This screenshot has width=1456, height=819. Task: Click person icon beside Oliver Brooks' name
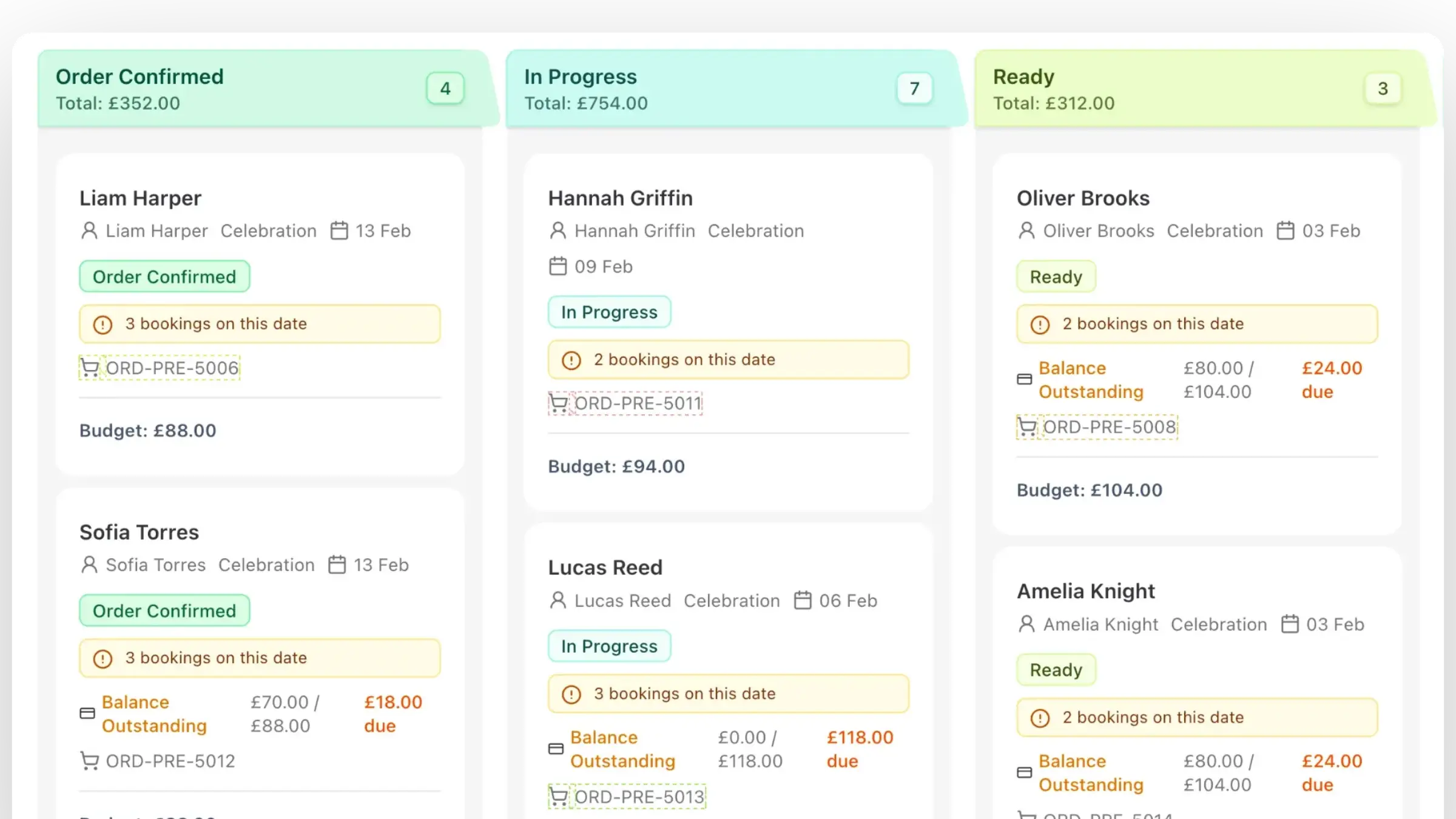point(1026,231)
